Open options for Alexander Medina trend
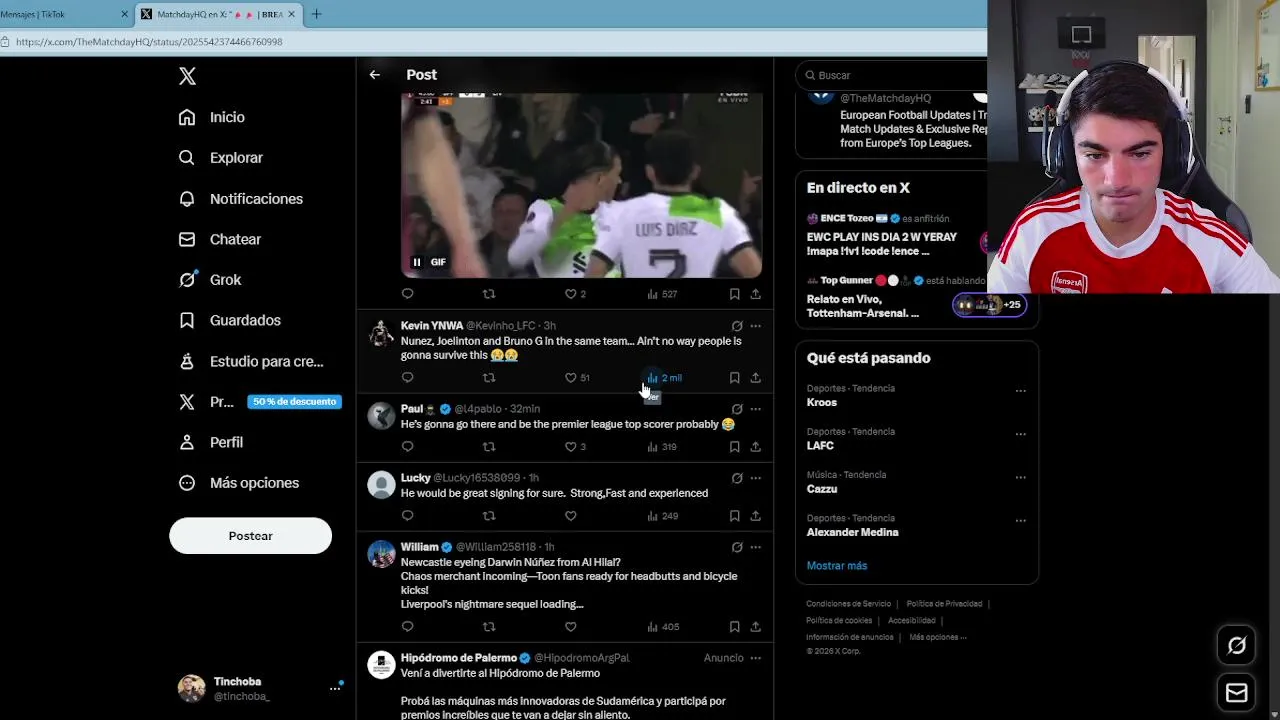Image resolution: width=1280 pixels, height=720 pixels. pos(1020,520)
